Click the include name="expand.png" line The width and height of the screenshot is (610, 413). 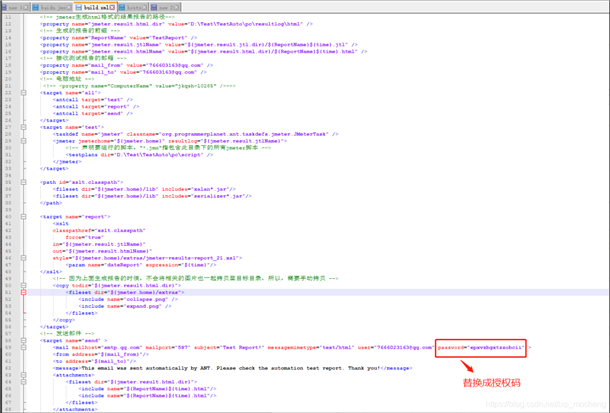tap(125, 306)
